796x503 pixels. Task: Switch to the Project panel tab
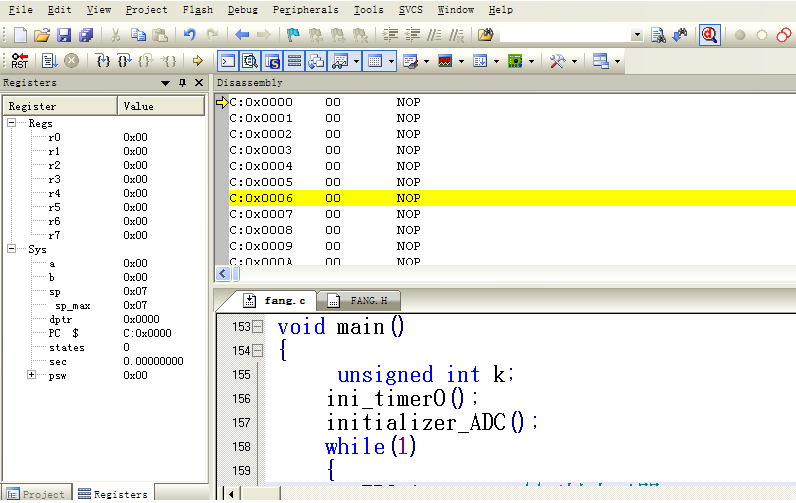37,494
